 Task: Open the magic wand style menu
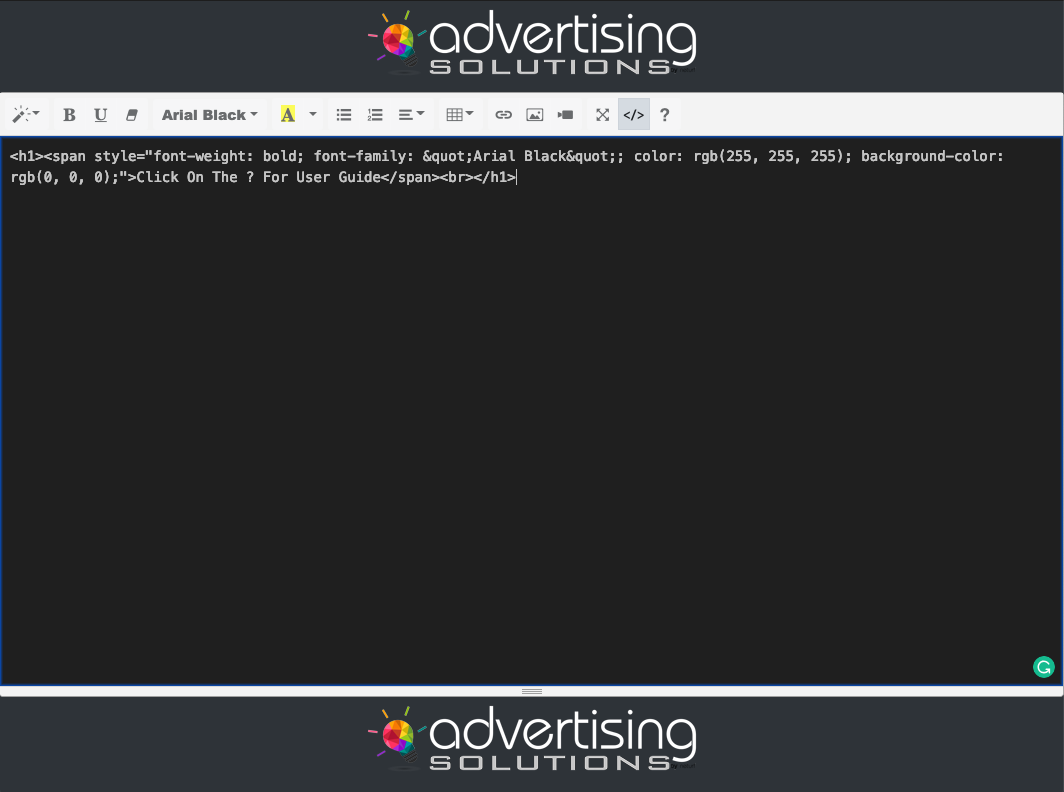pos(24,114)
